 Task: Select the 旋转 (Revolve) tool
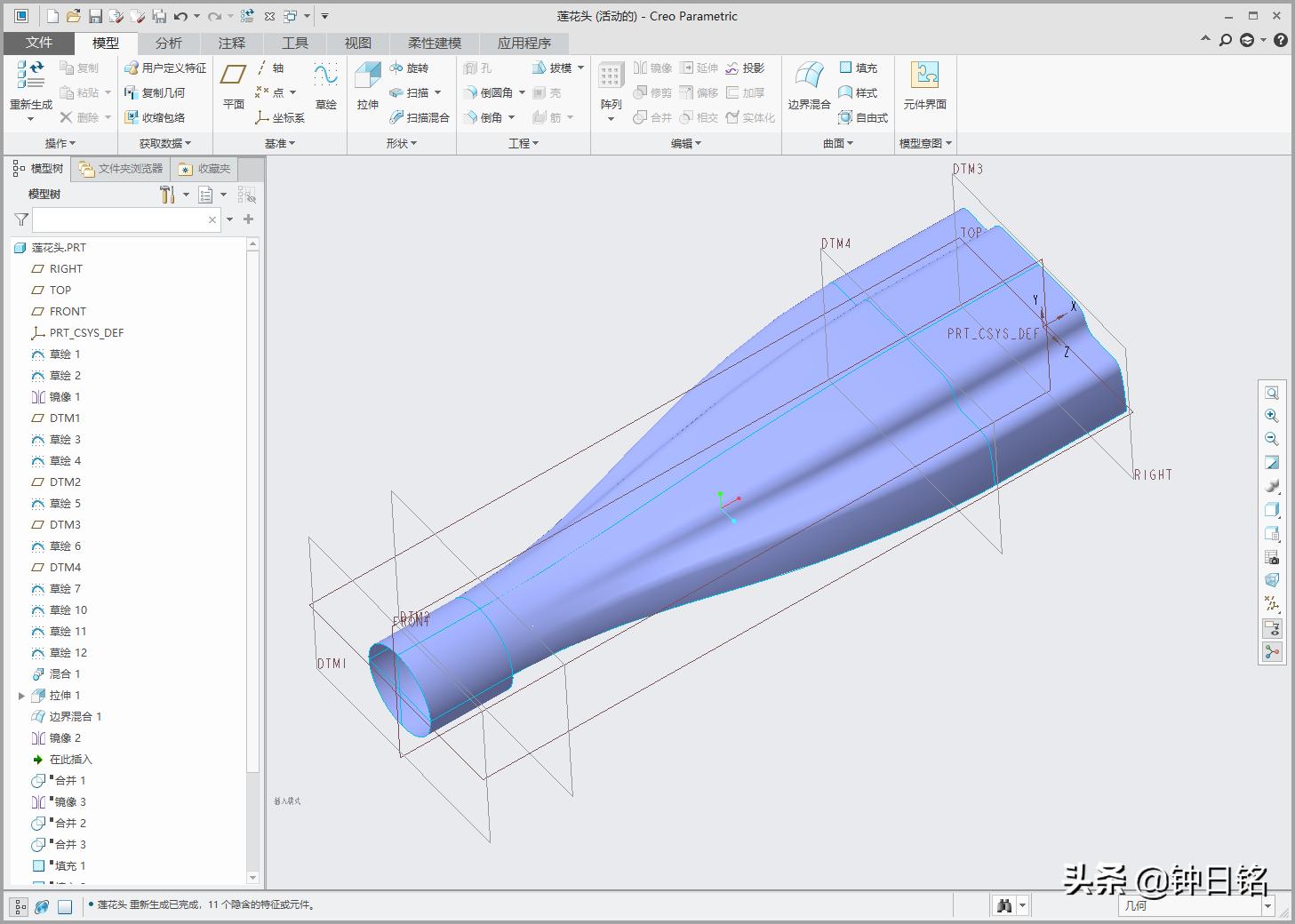pyautogui.click(x=409, y=68)
